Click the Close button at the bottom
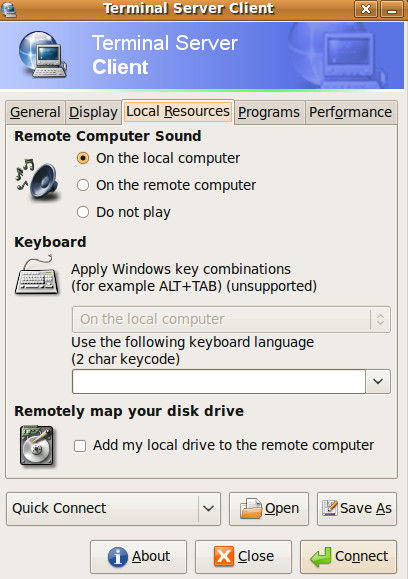 click(243, 557)
